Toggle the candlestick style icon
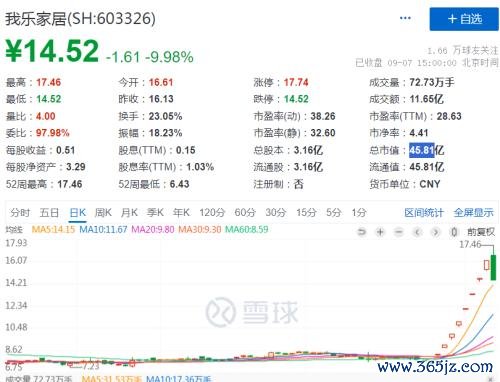Image resolution: width=500 pixels, height=382 pixels. pos(454,232)
